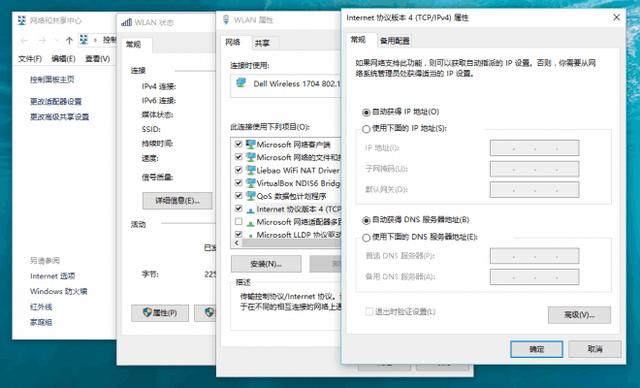Select 使用下面的 IP 地址 radio button
Viewport: 640px width, 388px height.
point(366,129)
